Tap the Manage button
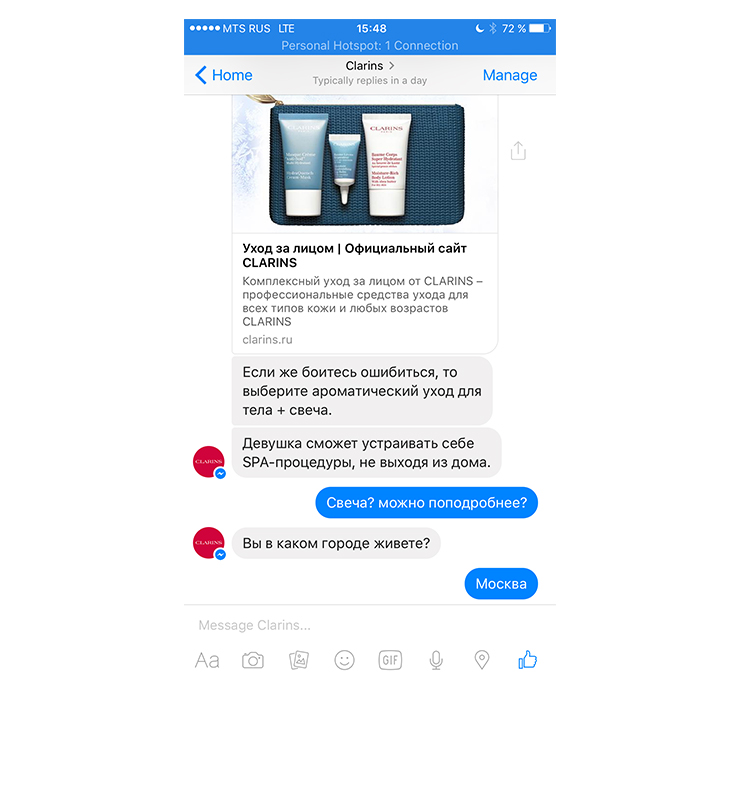The height and width of the screenshot is (795, 748). pos(510,75)
